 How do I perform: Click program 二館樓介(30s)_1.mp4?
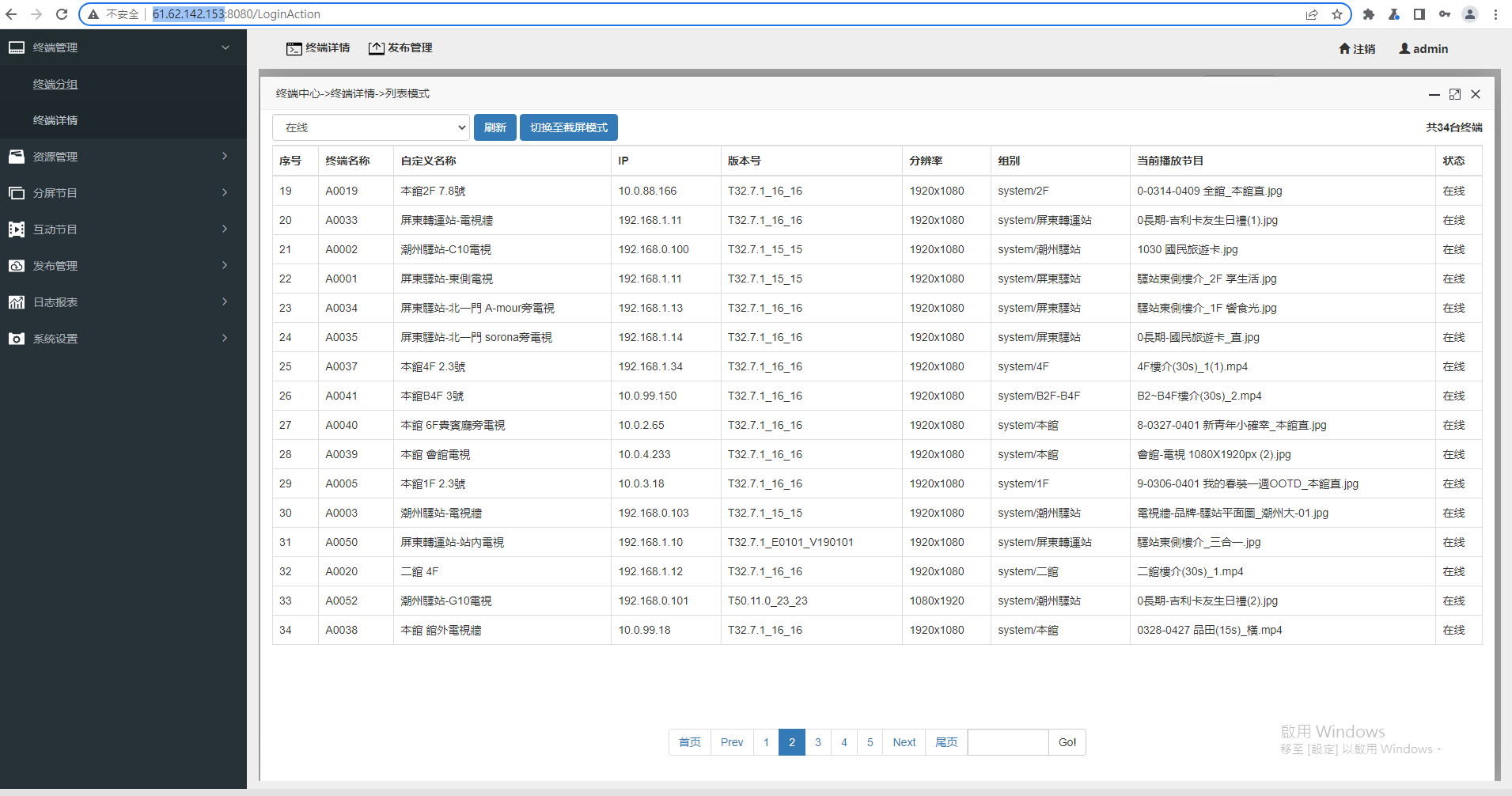[x=1190, y=571]
